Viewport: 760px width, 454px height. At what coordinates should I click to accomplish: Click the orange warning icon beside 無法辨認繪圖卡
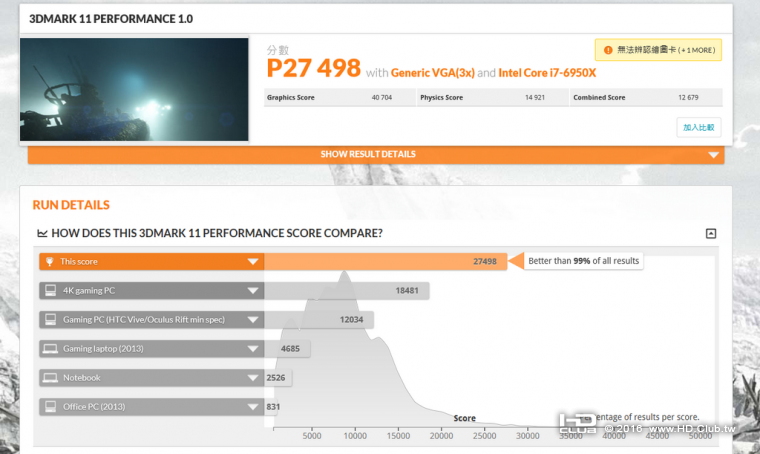pyautogui.click(x=606, y=49)
